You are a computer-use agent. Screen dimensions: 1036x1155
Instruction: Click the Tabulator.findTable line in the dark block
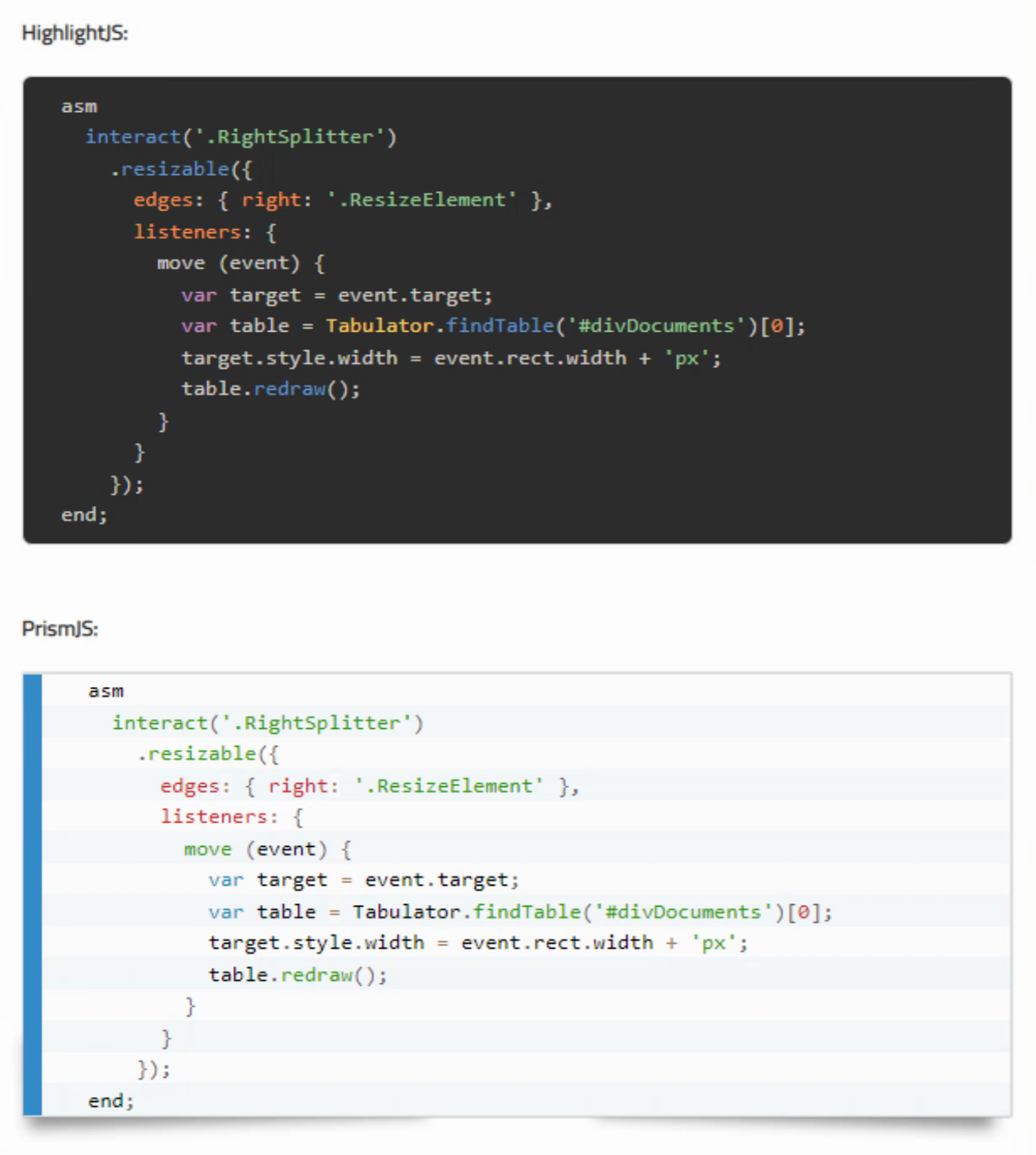click(x=493, y=327)
